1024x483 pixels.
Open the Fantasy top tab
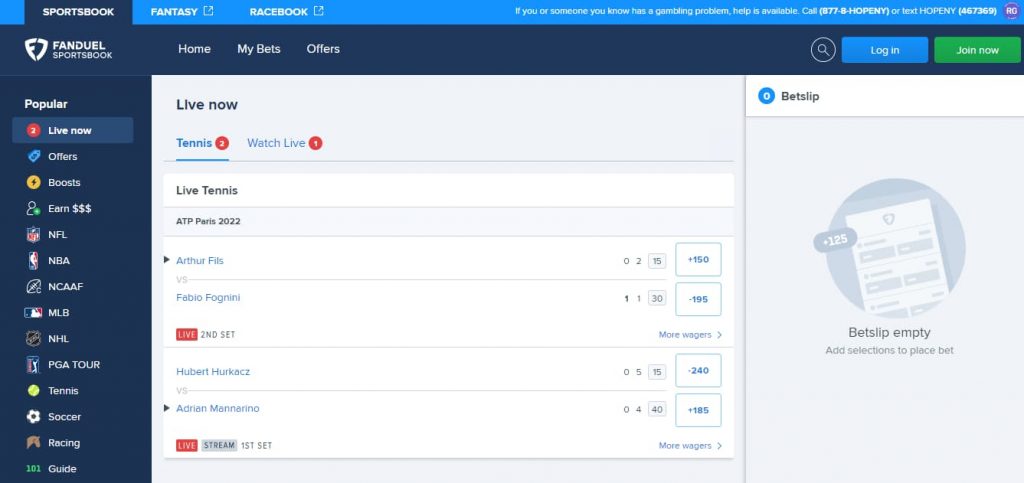coord(182,12)
